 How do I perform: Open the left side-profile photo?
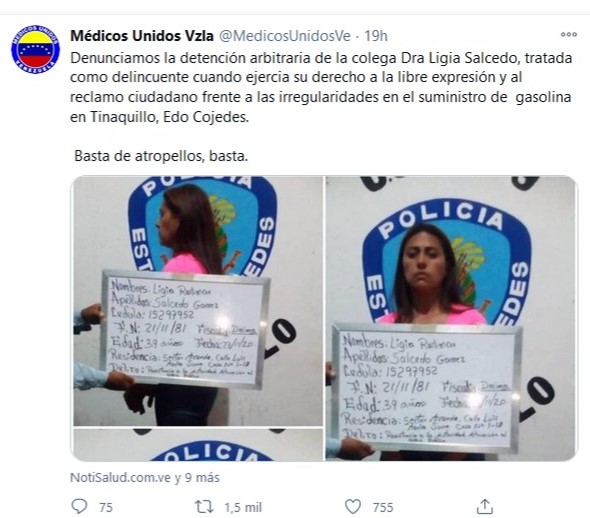point(198,301)
